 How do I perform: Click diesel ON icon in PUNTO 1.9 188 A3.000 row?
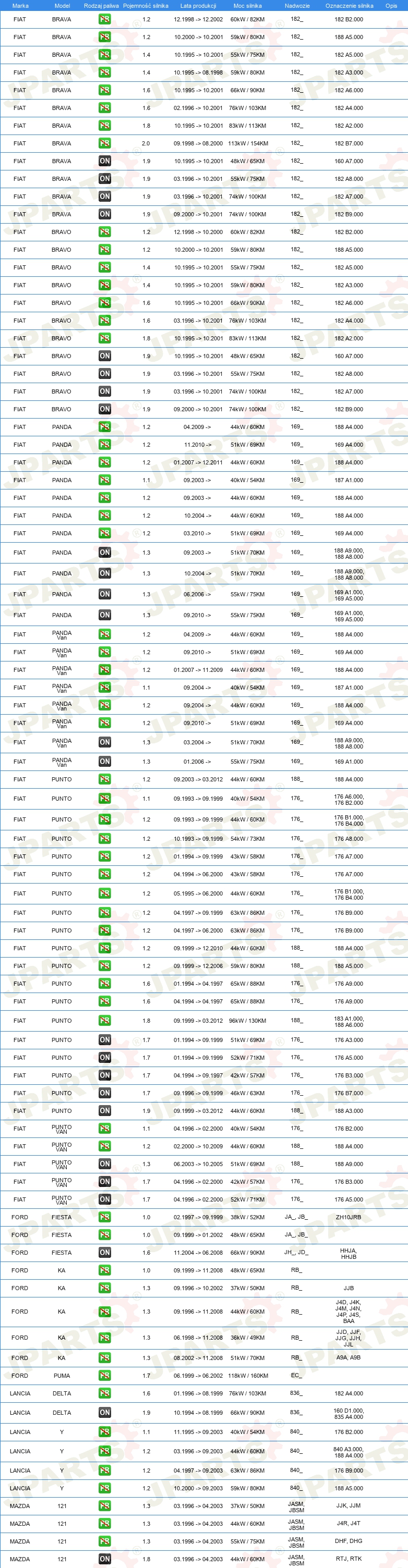[105, 1111]
